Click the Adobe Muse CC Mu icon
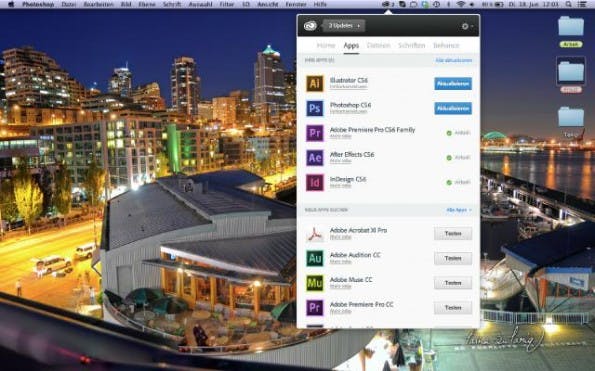The width and height of the screenshot is (595, 371). pyautogui.click(x=315, y=283)
